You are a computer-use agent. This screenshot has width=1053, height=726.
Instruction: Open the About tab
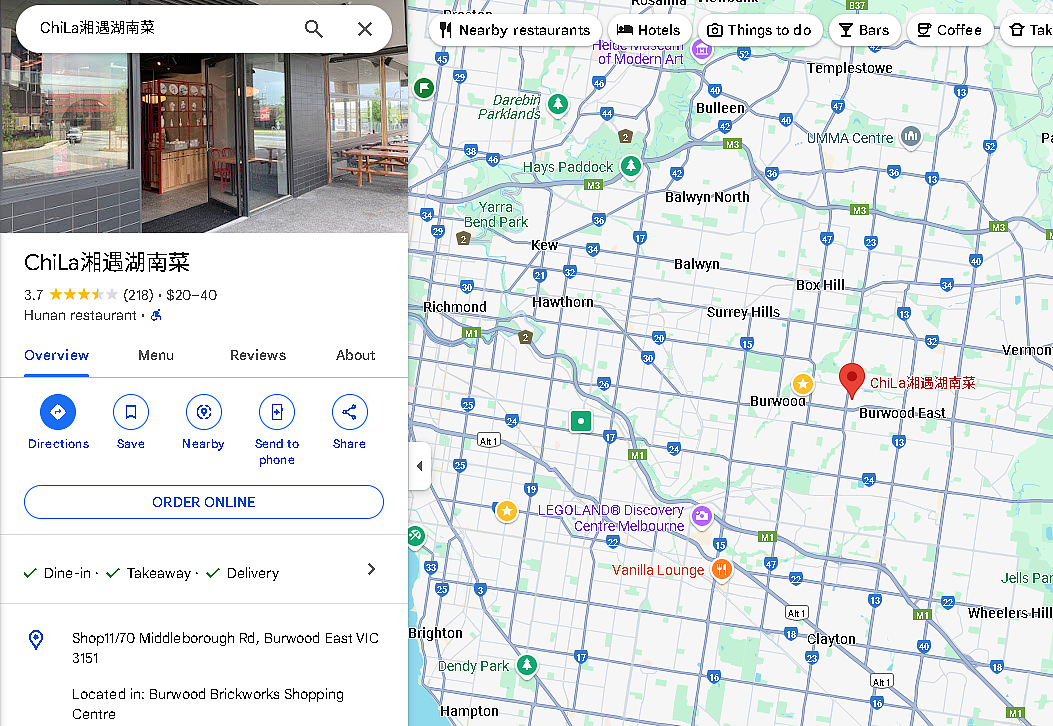pos(355,355)
